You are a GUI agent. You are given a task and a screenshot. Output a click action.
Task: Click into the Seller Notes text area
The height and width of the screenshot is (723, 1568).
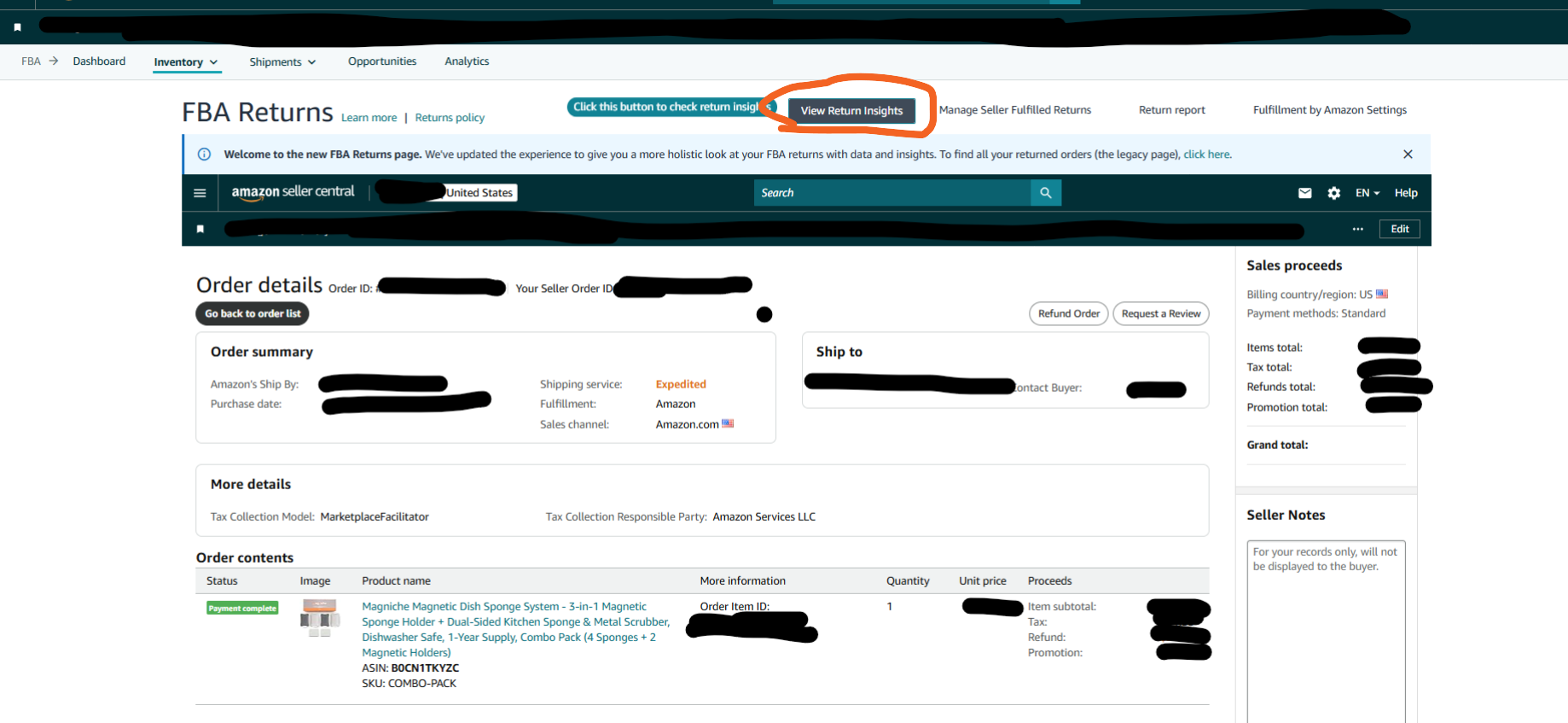point(1326,632)
